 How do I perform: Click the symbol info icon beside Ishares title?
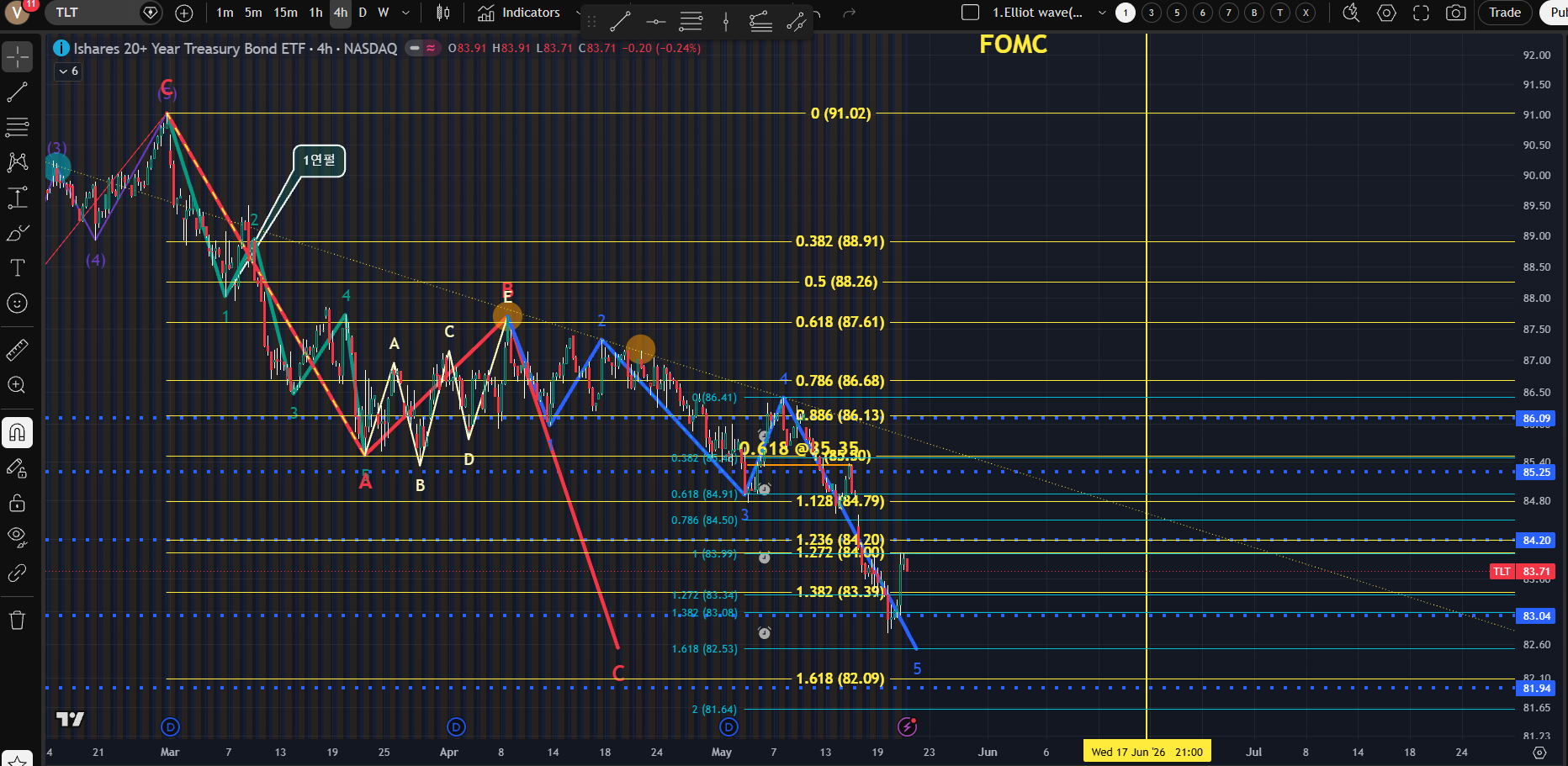[61, 48]
